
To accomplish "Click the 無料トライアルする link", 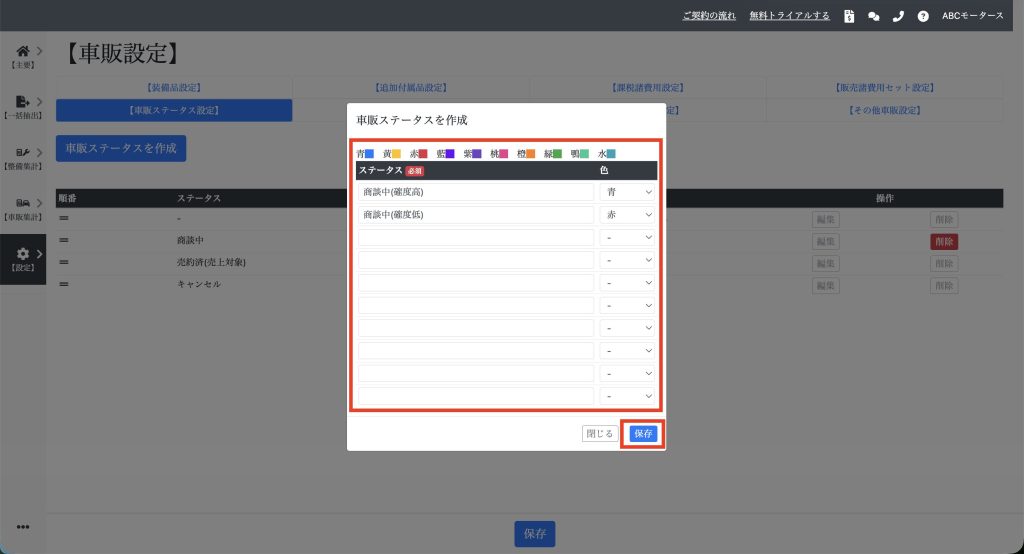I will (x=789, y=16).
